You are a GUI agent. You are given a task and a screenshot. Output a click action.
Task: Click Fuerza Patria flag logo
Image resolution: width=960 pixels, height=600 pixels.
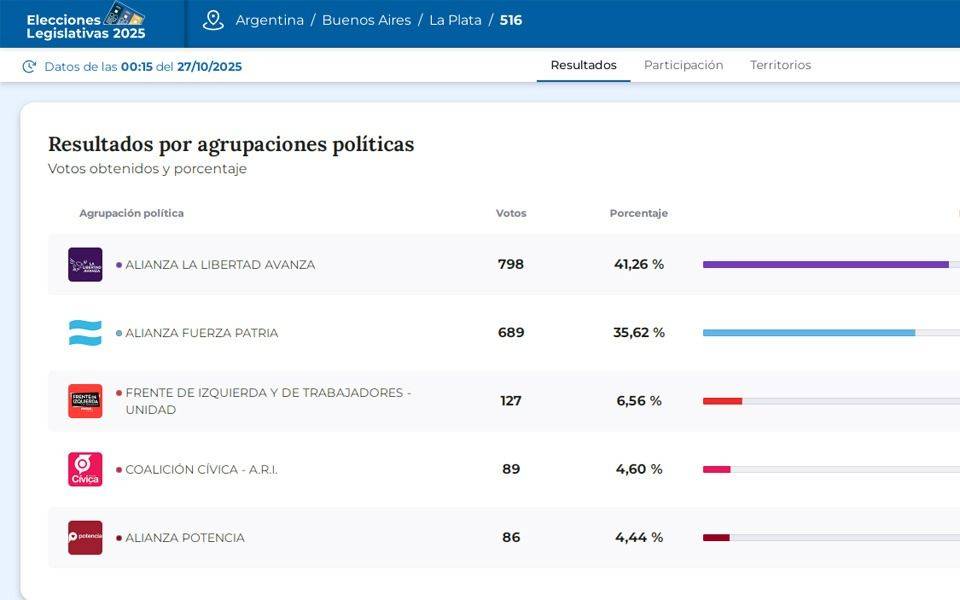[85, 333]
